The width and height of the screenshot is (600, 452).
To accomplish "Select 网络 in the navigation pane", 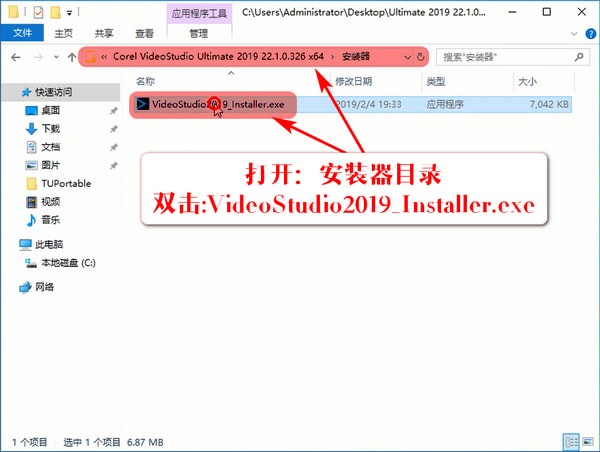I will 44,287.
